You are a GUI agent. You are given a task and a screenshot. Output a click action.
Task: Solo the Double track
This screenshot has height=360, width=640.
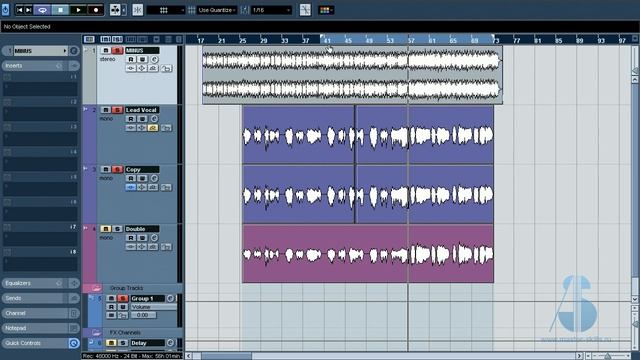(117, 229)
